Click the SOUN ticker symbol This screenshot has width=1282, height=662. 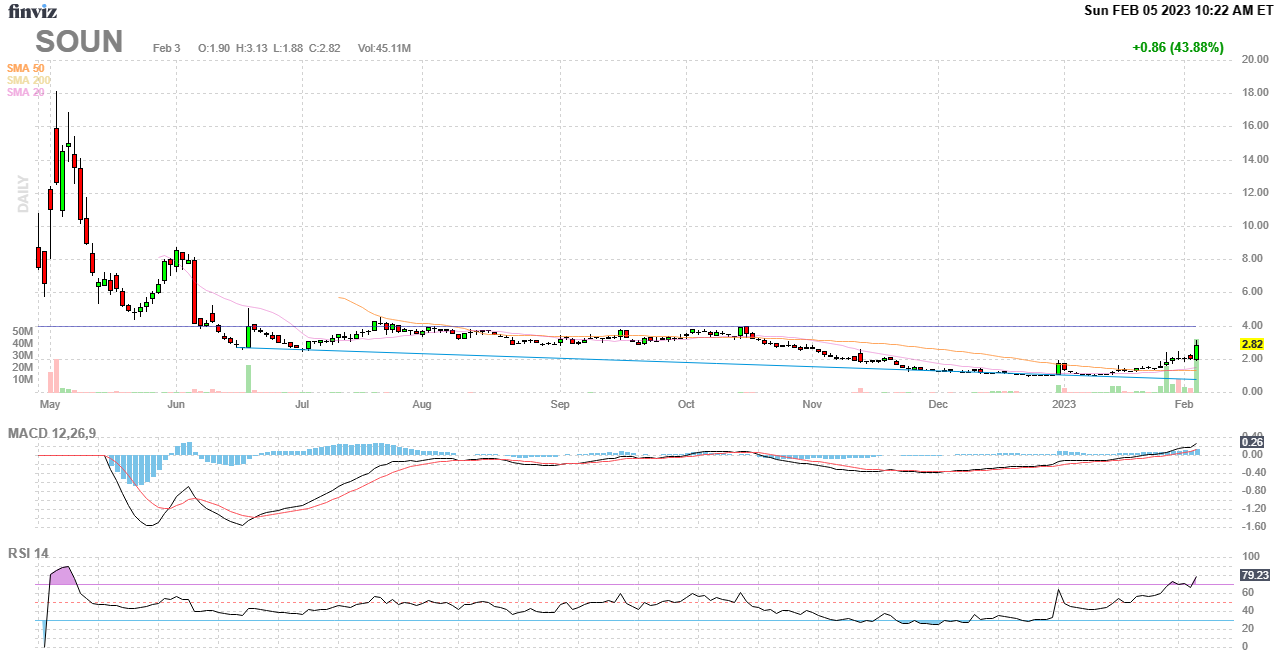tap(79, 42)
